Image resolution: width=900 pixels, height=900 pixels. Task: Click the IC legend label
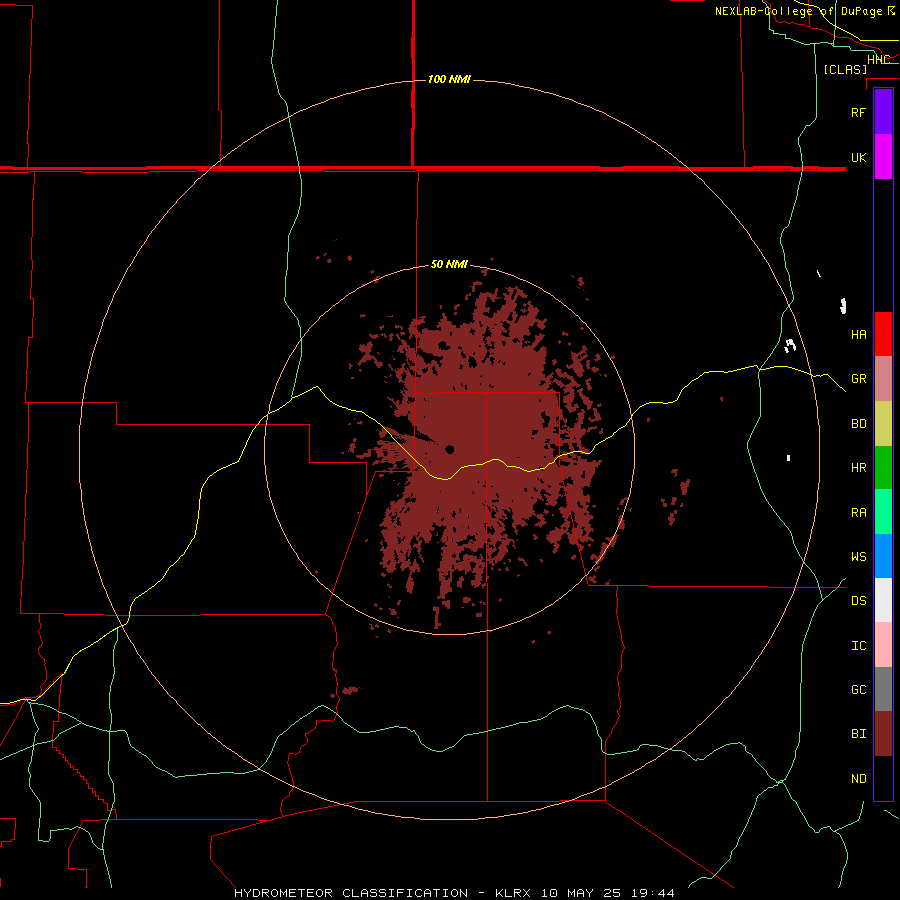coord(858,646)
